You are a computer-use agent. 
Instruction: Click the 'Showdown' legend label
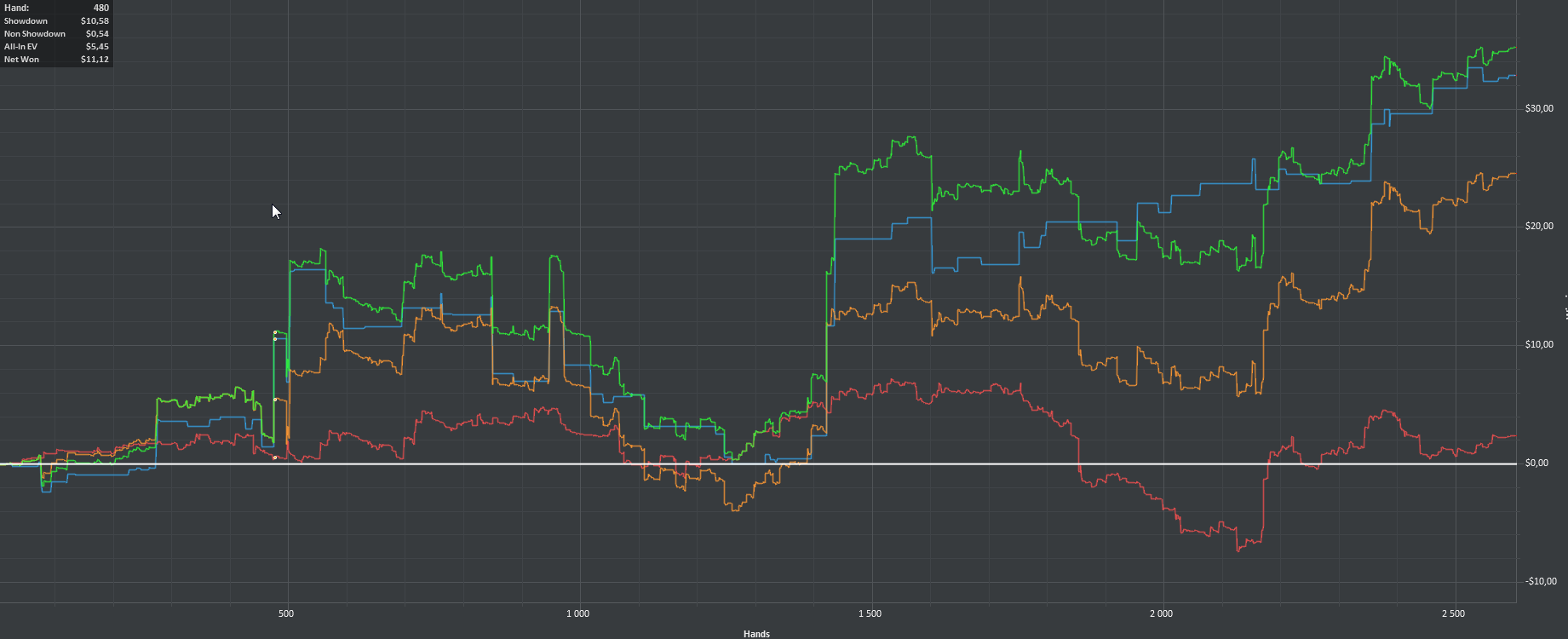tap(26, 20)
